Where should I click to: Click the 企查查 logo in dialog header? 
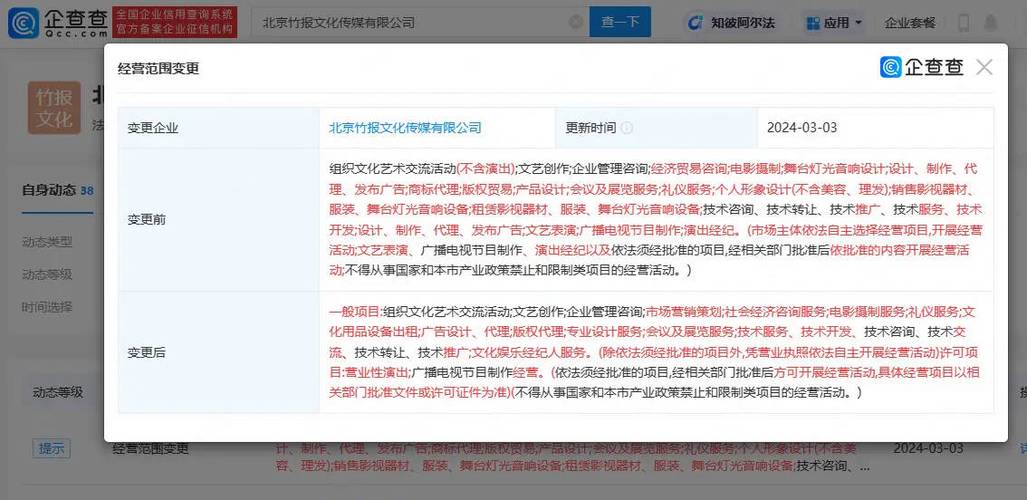pos(922,67)
